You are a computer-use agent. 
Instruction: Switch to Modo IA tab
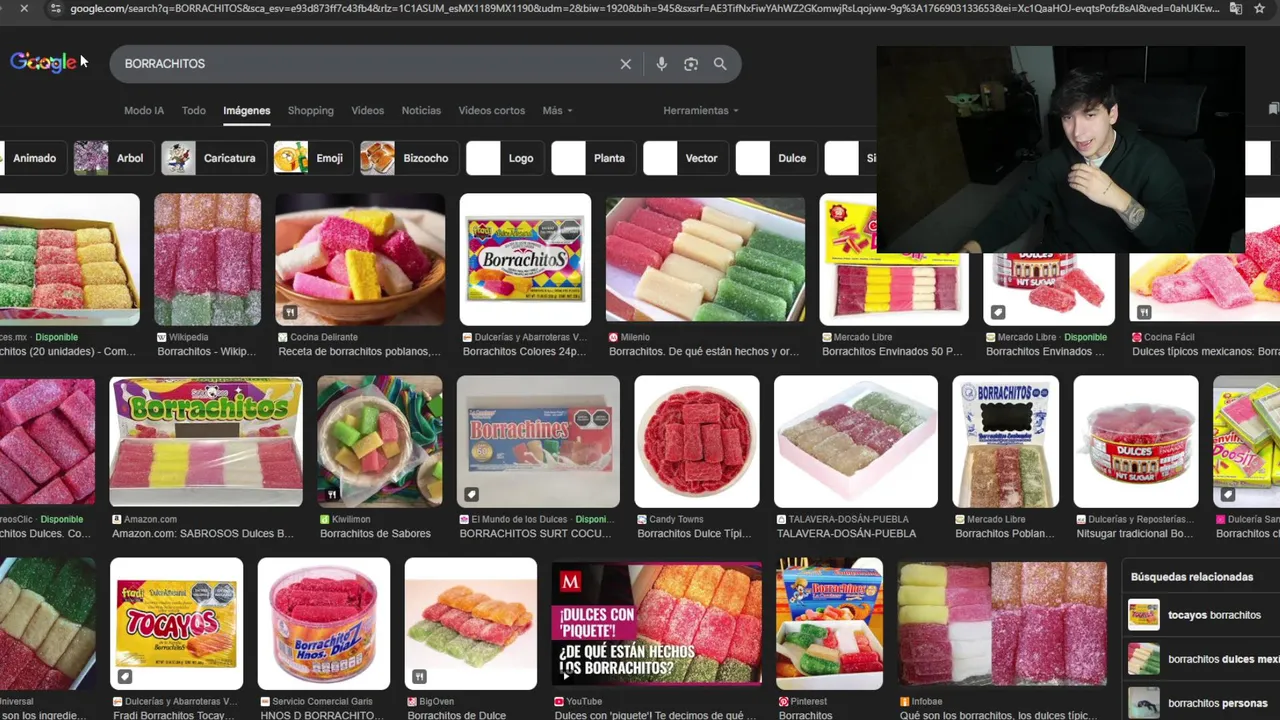[144, 110]
